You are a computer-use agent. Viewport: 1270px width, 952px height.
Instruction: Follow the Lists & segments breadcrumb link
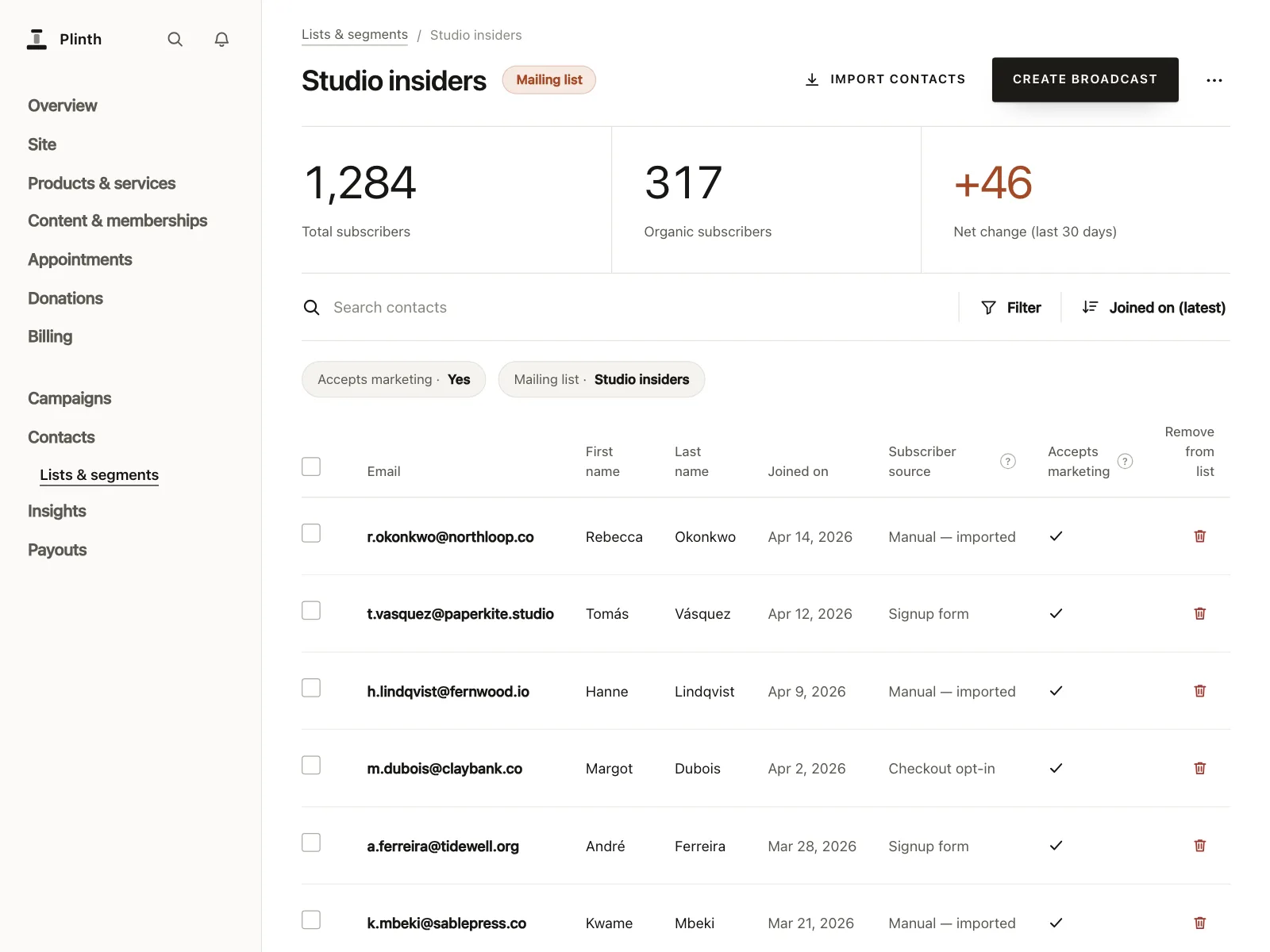(x=355, y=35)
